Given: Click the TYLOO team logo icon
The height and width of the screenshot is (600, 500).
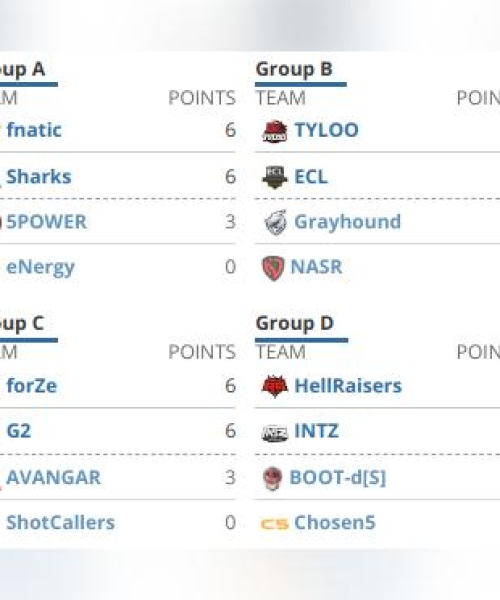Looking at the screenshot, I should point(275,131).
